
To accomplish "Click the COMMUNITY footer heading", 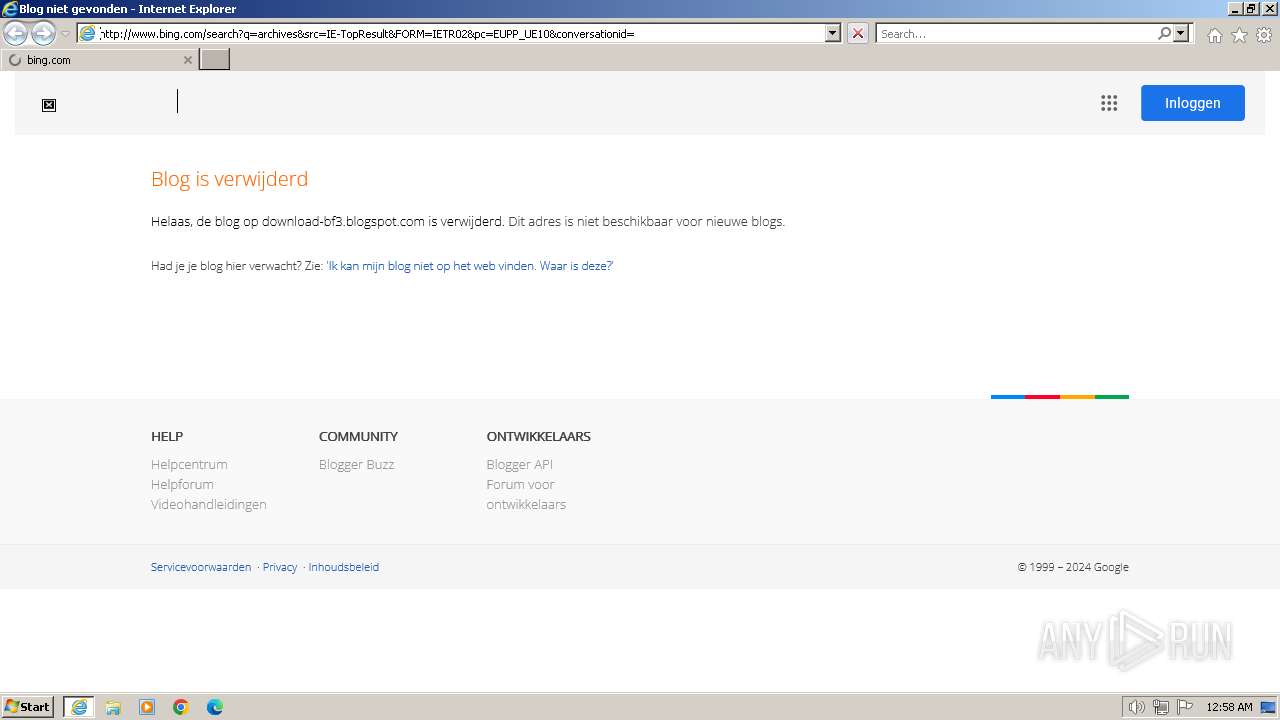I will 358,436.
